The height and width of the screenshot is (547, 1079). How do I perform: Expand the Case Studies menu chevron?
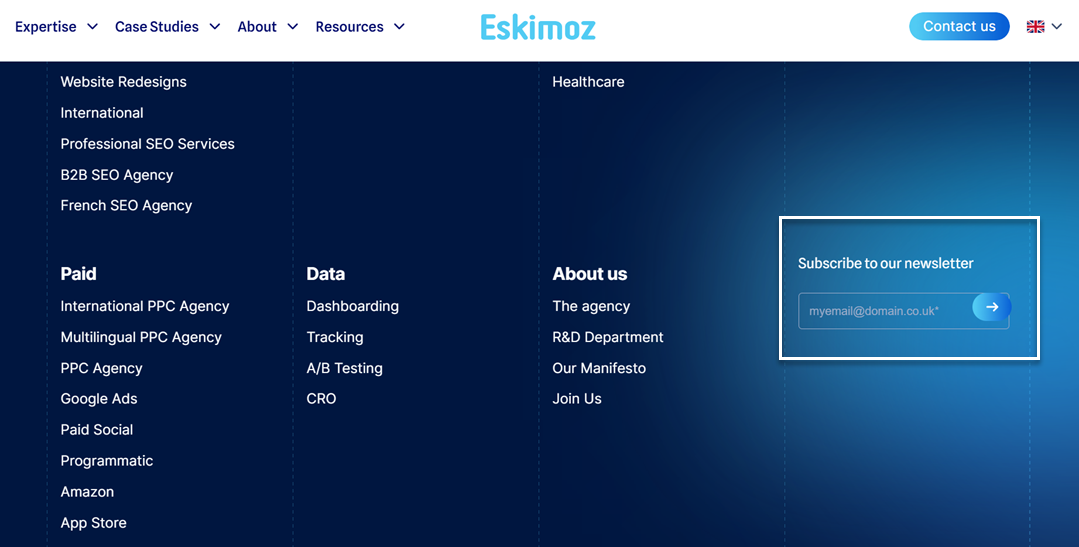click(215, 27)
